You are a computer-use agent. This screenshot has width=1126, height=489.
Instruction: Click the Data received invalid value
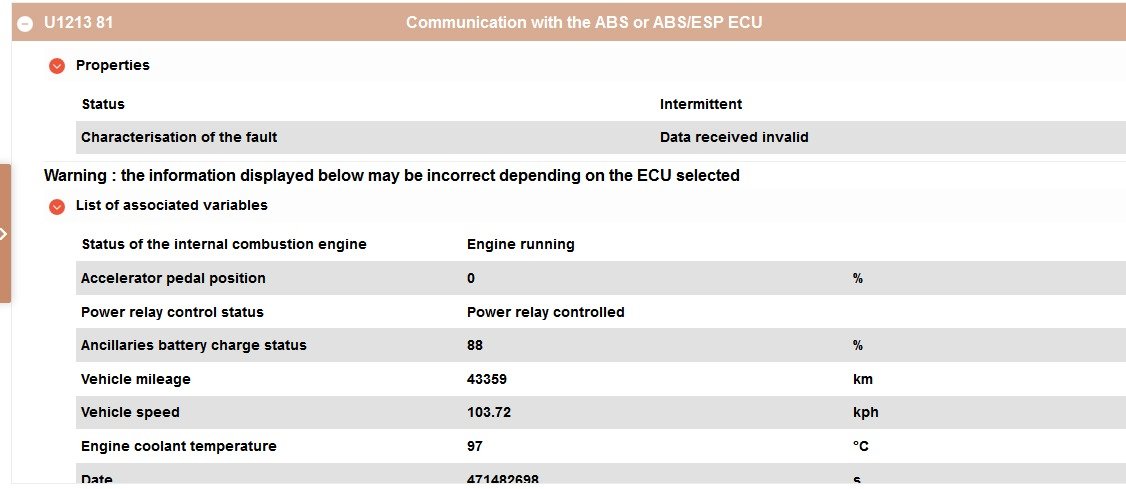pos(734,137)
